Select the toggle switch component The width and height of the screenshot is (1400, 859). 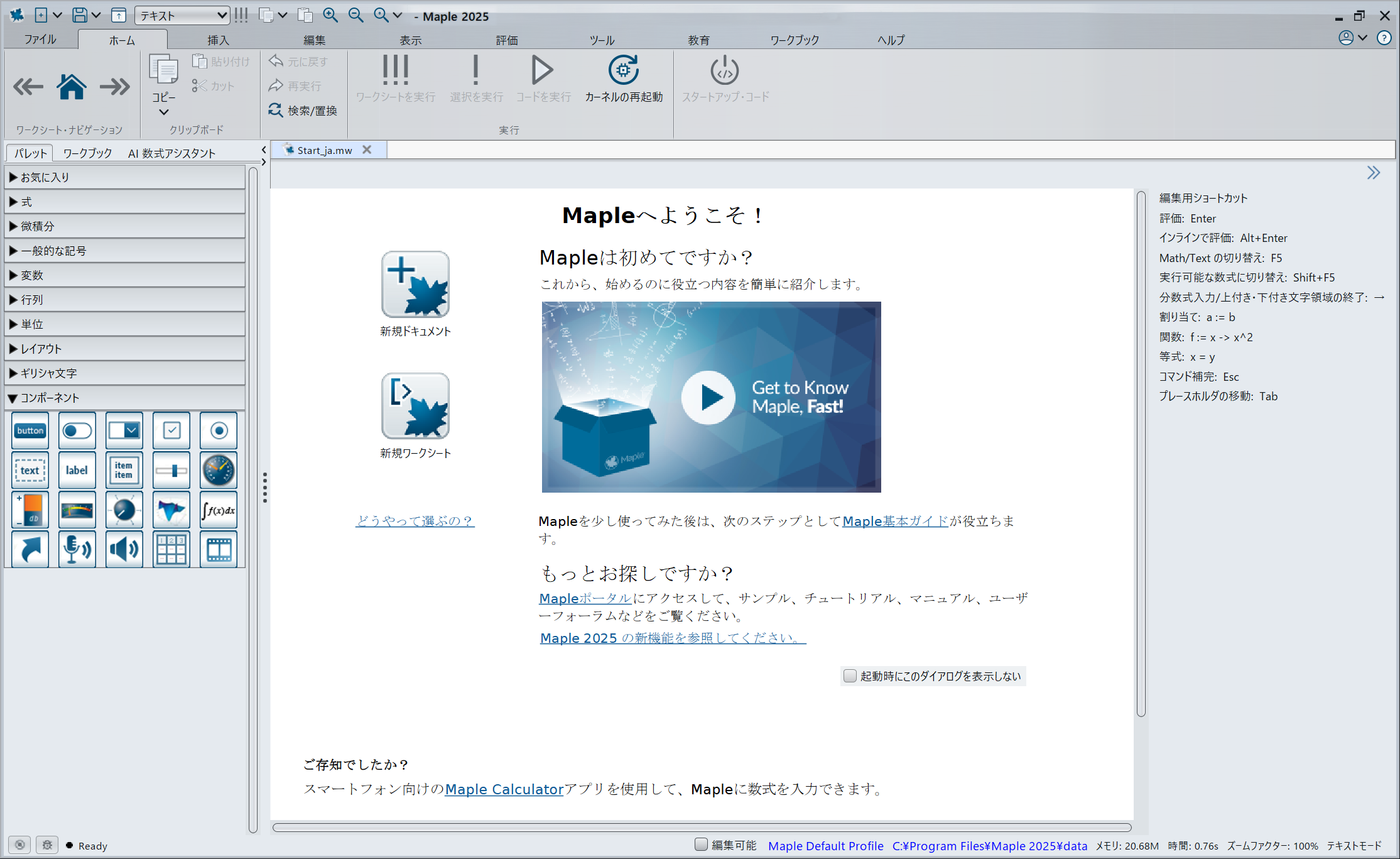click(x=77, y=430)
